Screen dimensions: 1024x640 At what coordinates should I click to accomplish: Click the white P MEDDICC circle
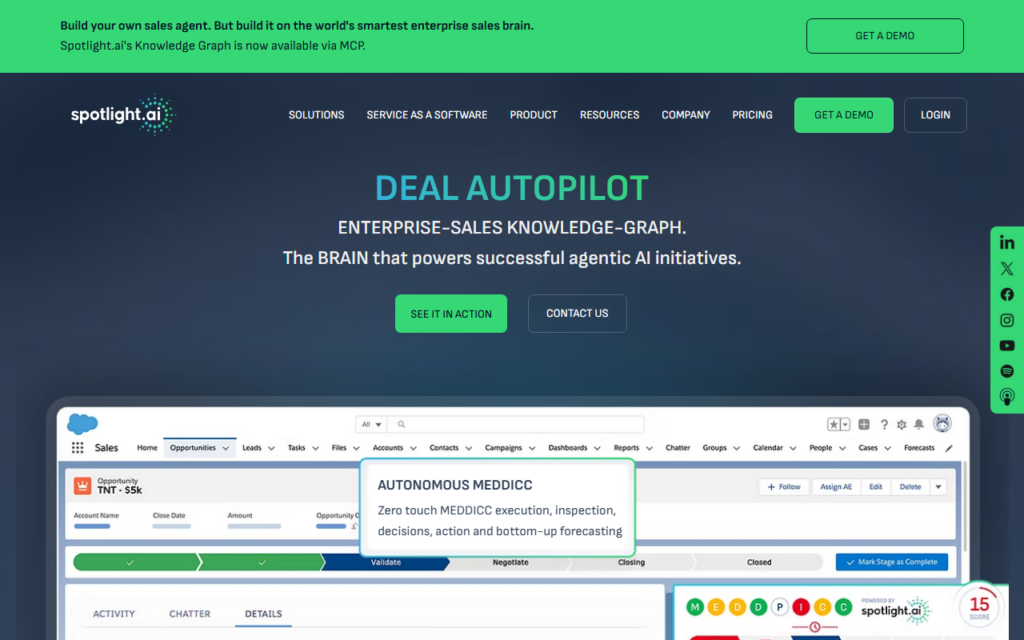point(780,607)
